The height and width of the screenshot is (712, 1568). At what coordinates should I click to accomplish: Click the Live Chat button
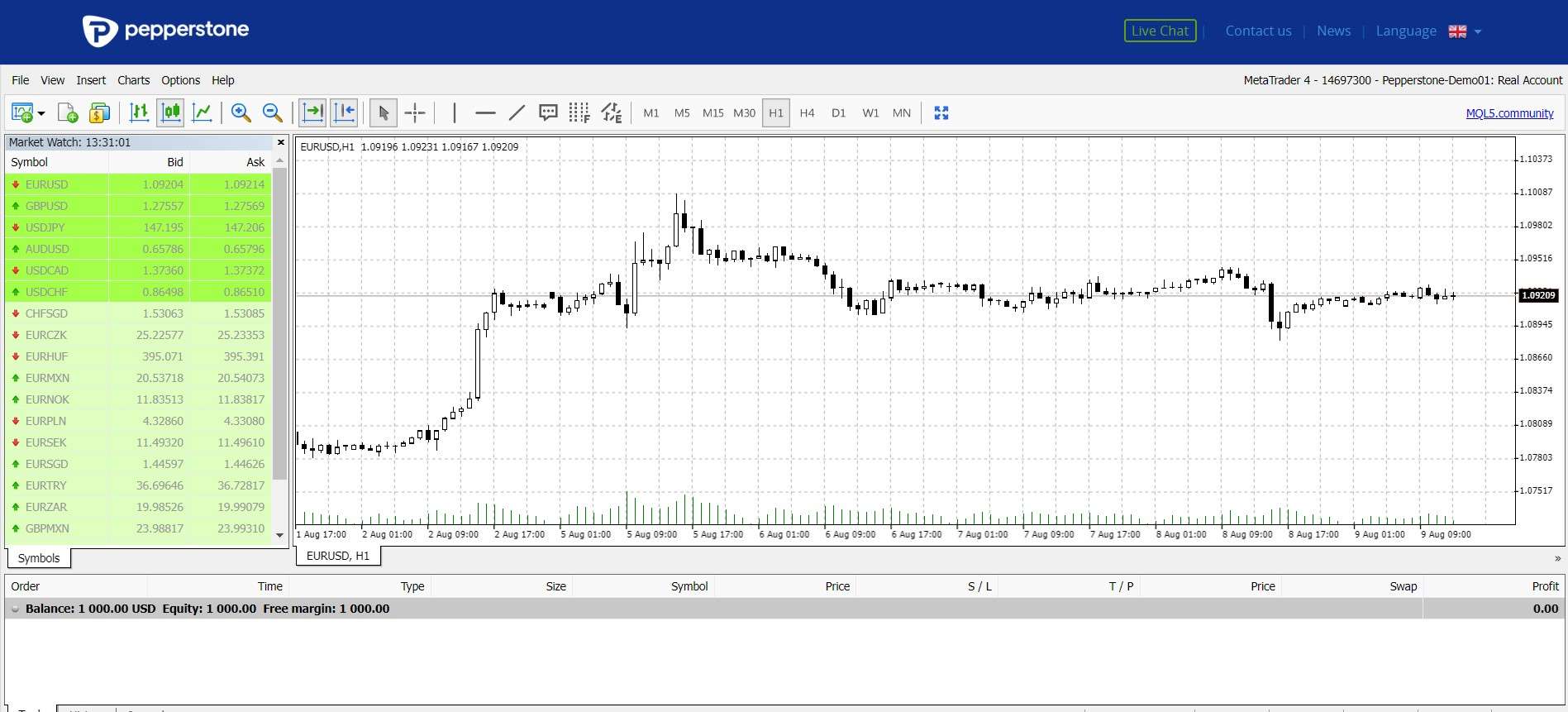click(x=1160, y=31)
